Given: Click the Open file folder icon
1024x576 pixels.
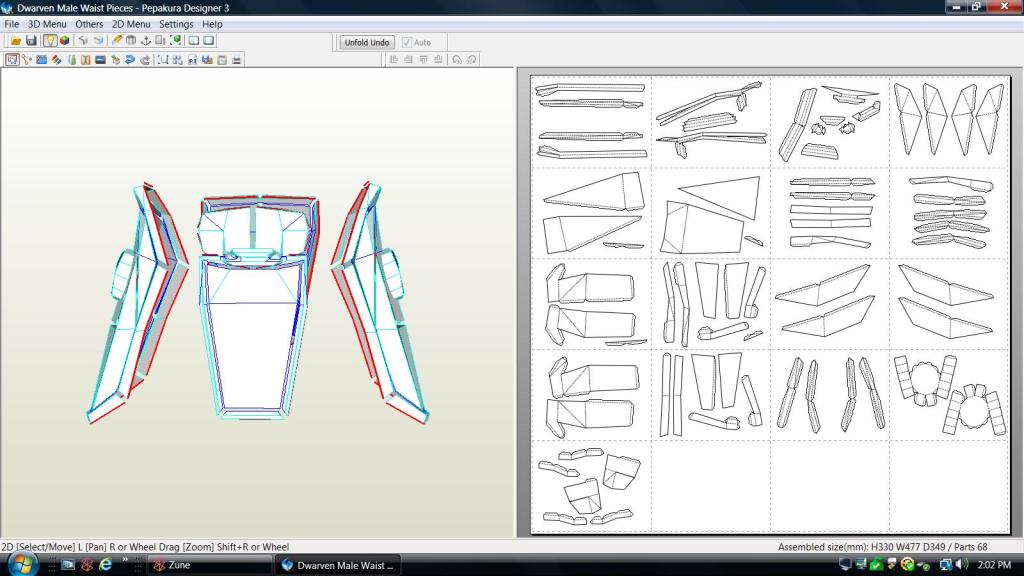Looking at the screenshot, I should [16, 41].
